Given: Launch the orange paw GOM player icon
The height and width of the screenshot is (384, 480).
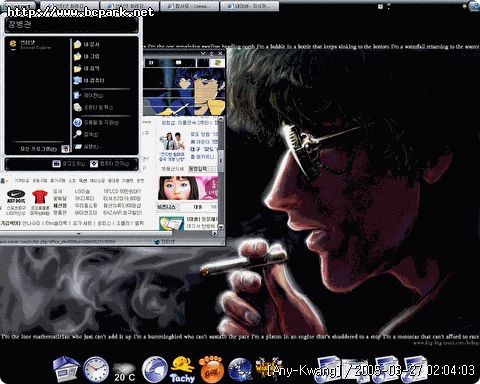Looking at the screenshot, I should (211, 369).
